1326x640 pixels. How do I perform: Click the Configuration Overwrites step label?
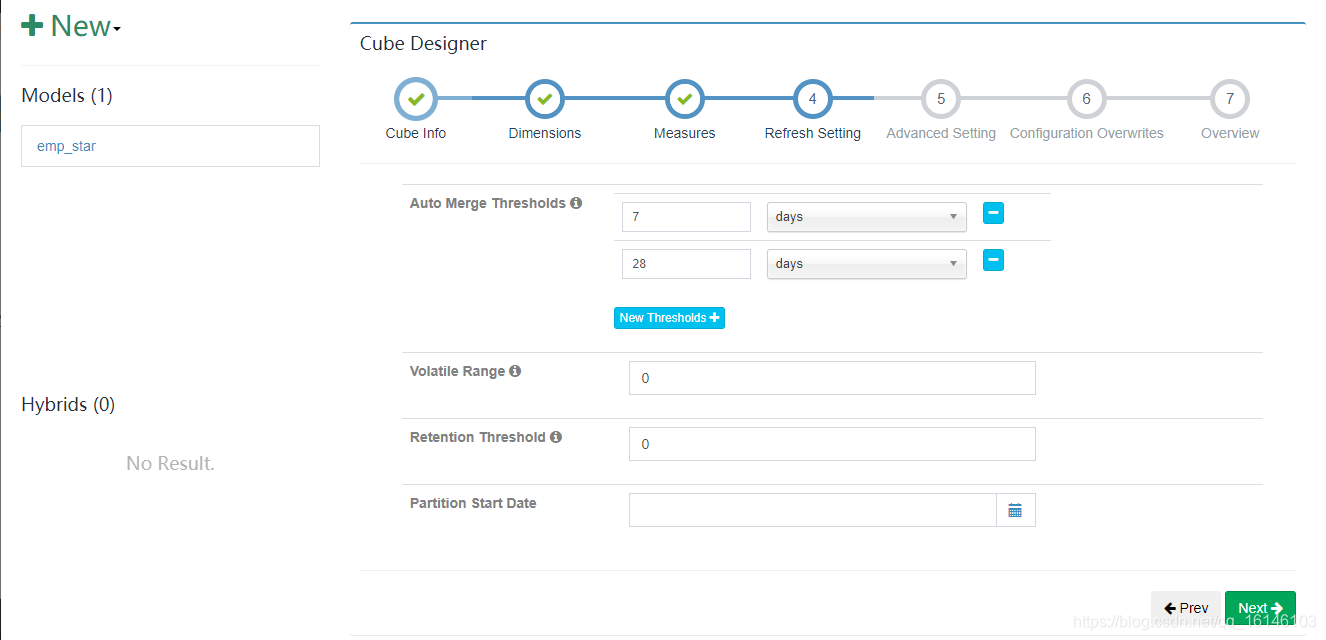(x=1087, y=133)
